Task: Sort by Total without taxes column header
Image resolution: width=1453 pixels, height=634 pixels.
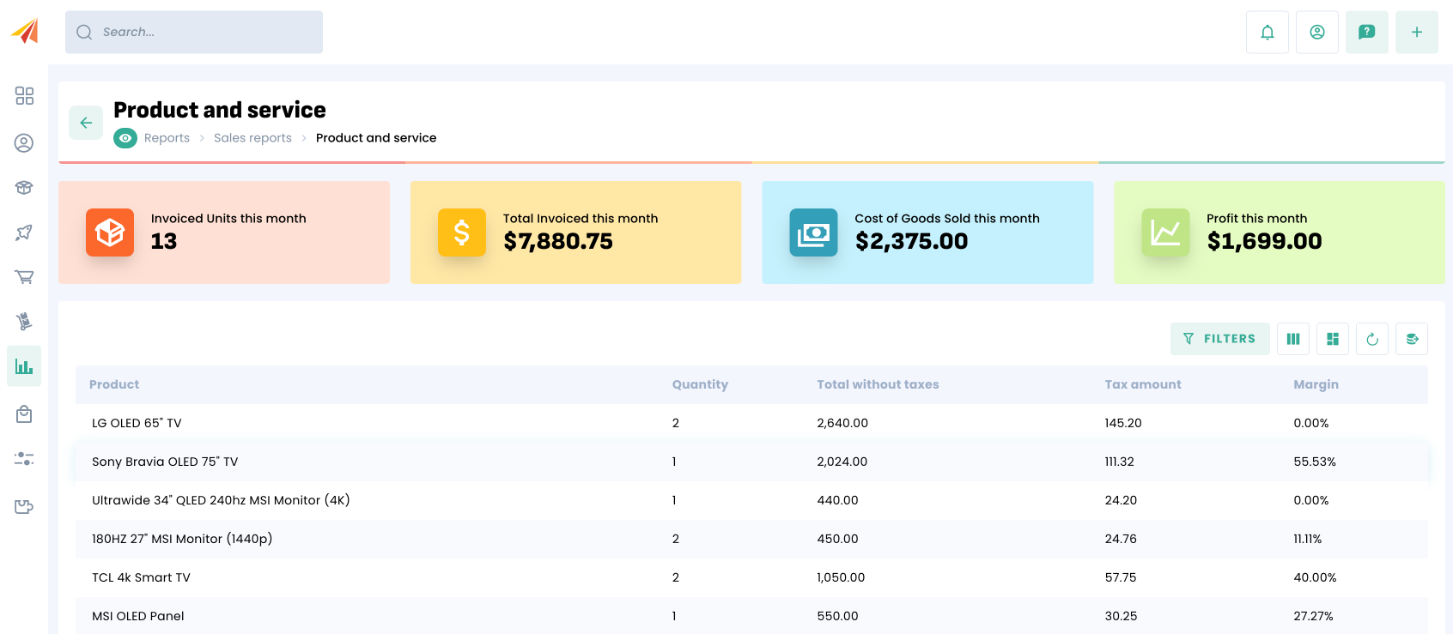Action: click(x=878, y=384)
